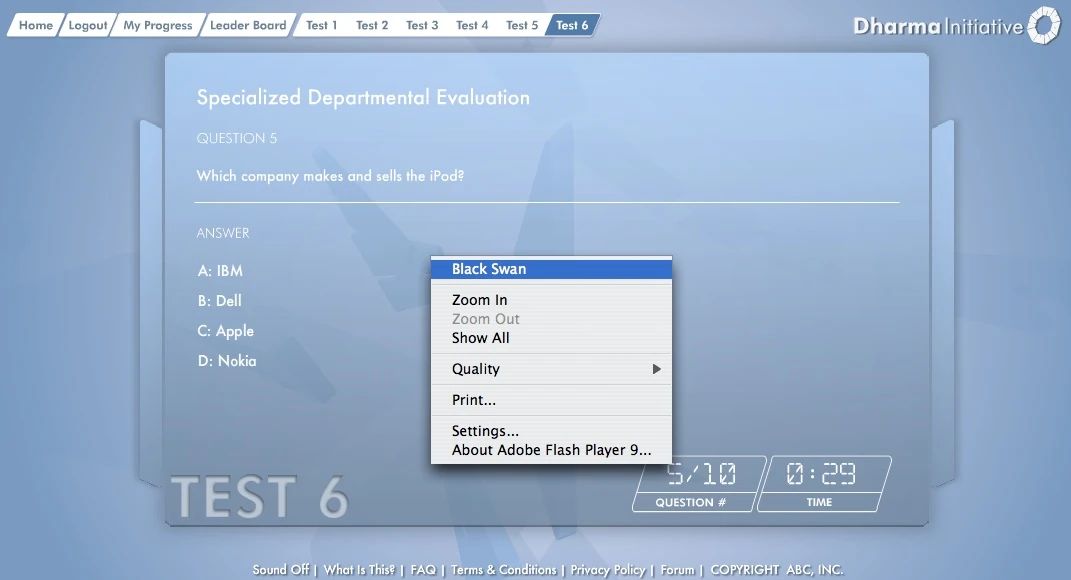Choose answer B: Dell
Screen dimensions: 1071x580
[x=219, y=301]
